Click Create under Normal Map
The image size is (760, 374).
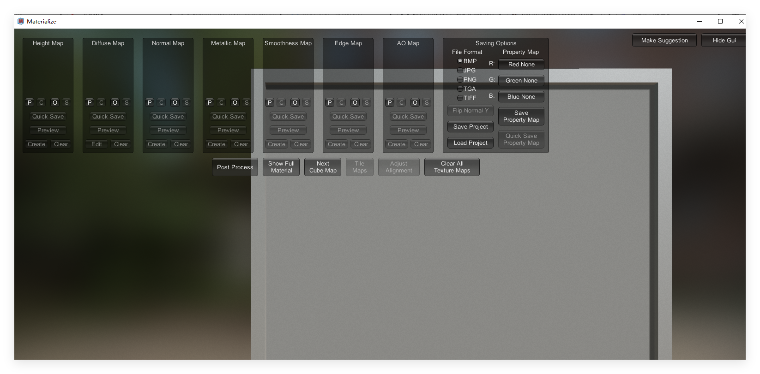coord(156,144)
